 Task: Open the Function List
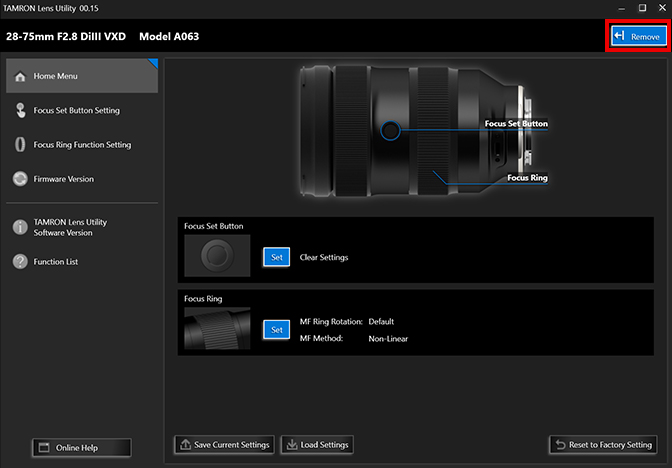point(82,261)
